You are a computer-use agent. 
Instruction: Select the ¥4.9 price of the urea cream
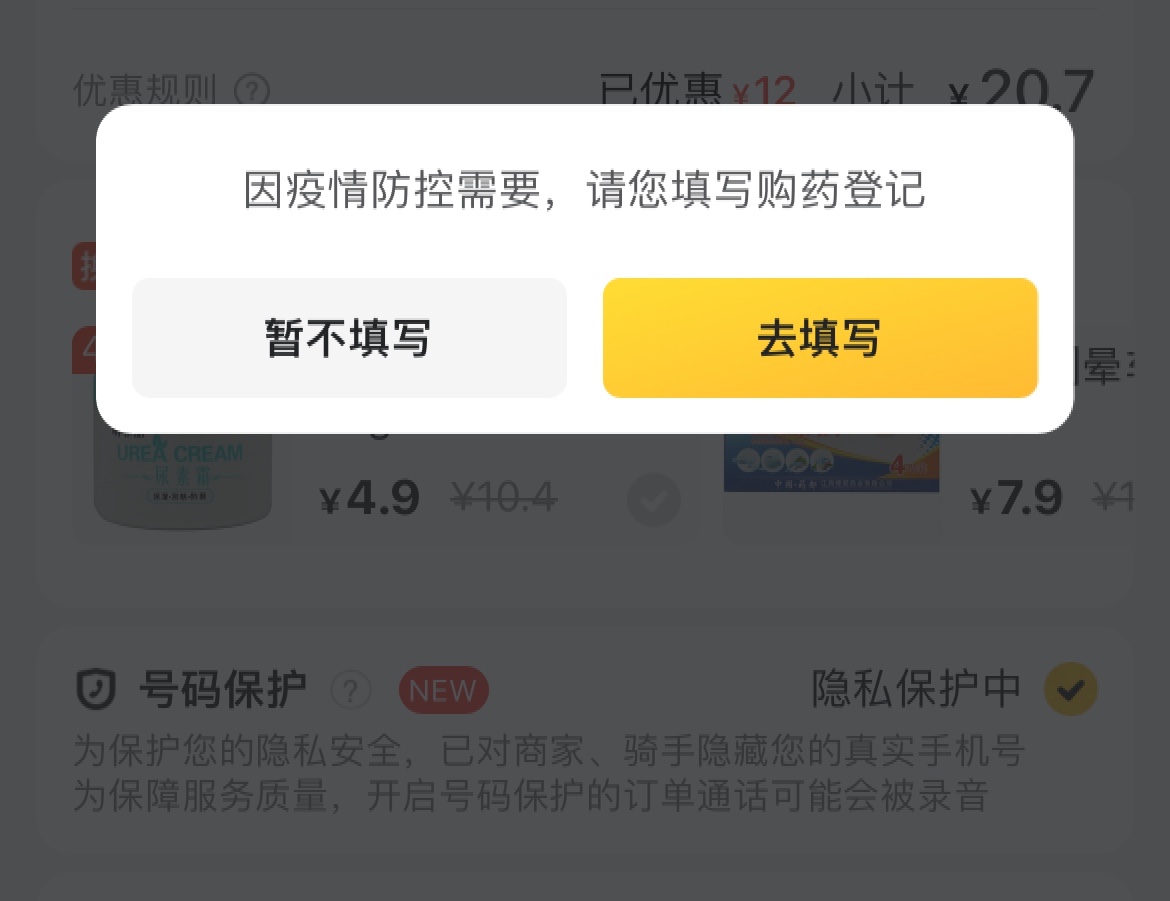[369, 498]
